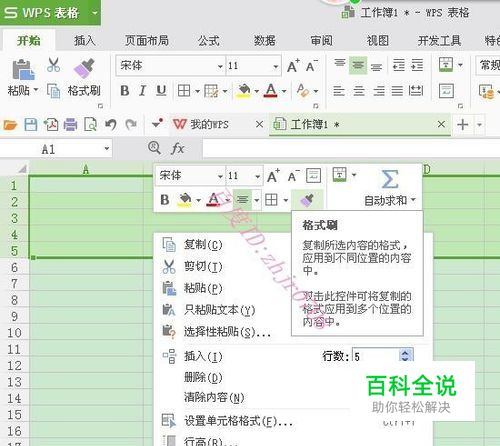Screen dimensions: 500x446
Task: Select row 10 header
Action: pos(15,333)
